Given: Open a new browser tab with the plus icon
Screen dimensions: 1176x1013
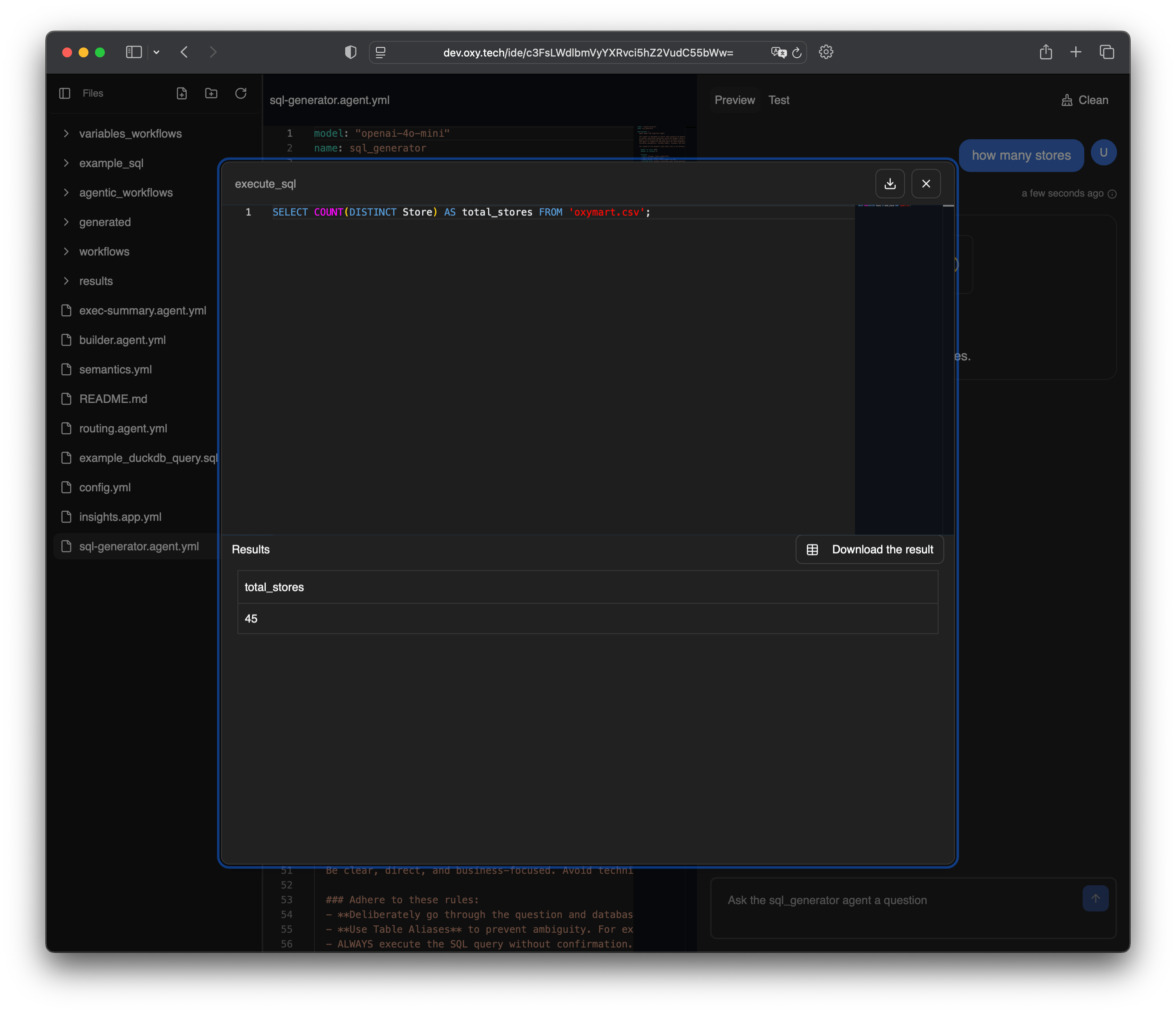Looking at the screenshot, I should (1076, 52).
